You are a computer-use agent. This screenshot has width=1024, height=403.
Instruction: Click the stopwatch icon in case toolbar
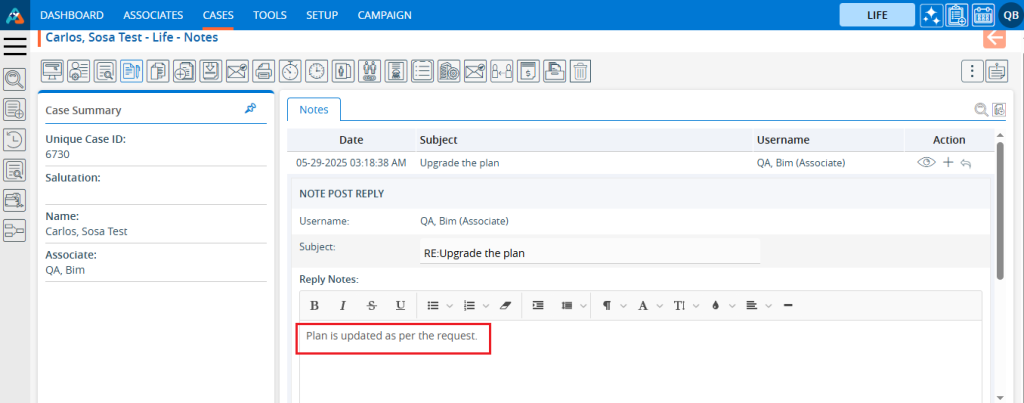290,71
